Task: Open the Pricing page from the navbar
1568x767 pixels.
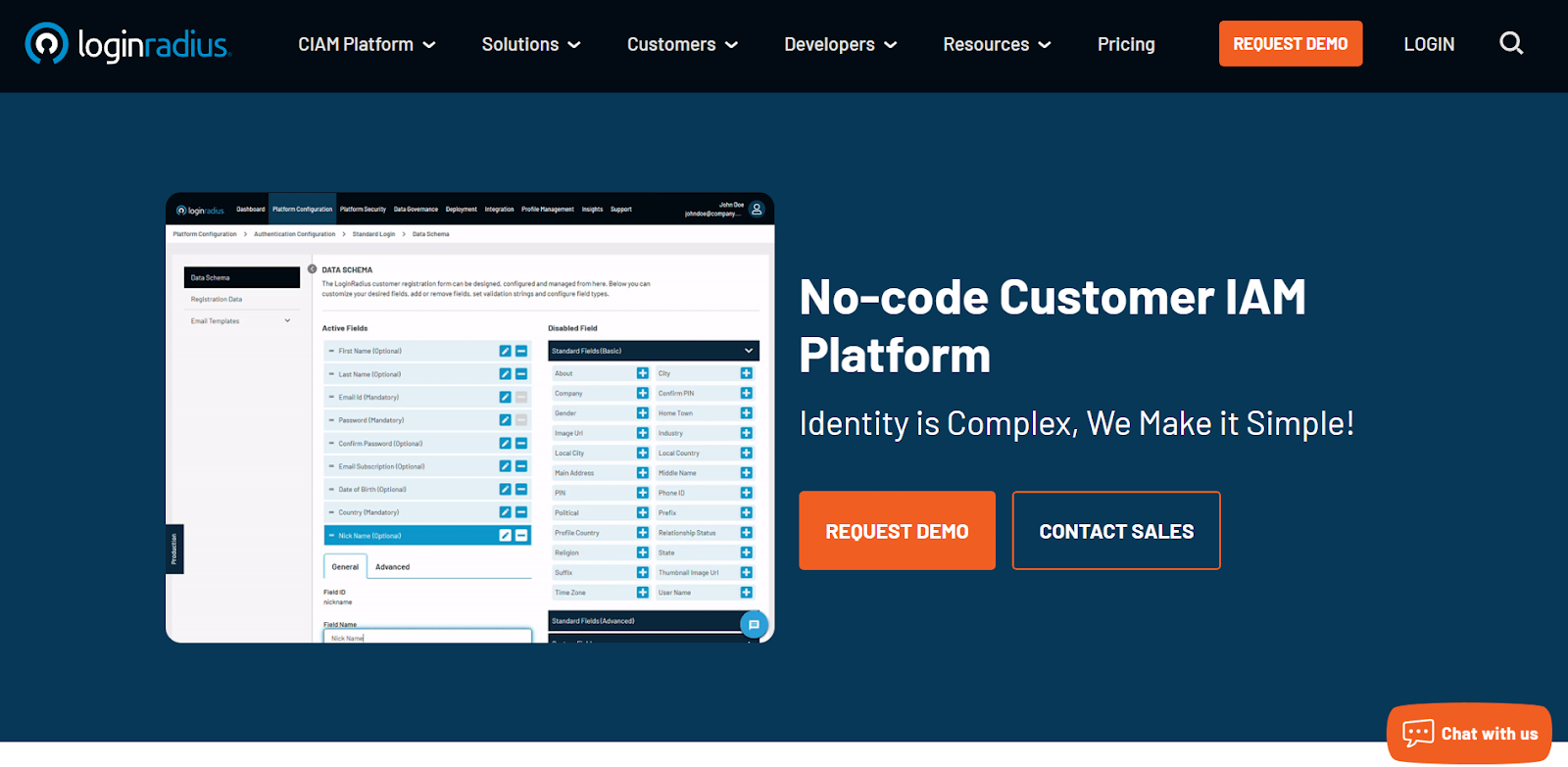Action: (x=1126, y=44)
